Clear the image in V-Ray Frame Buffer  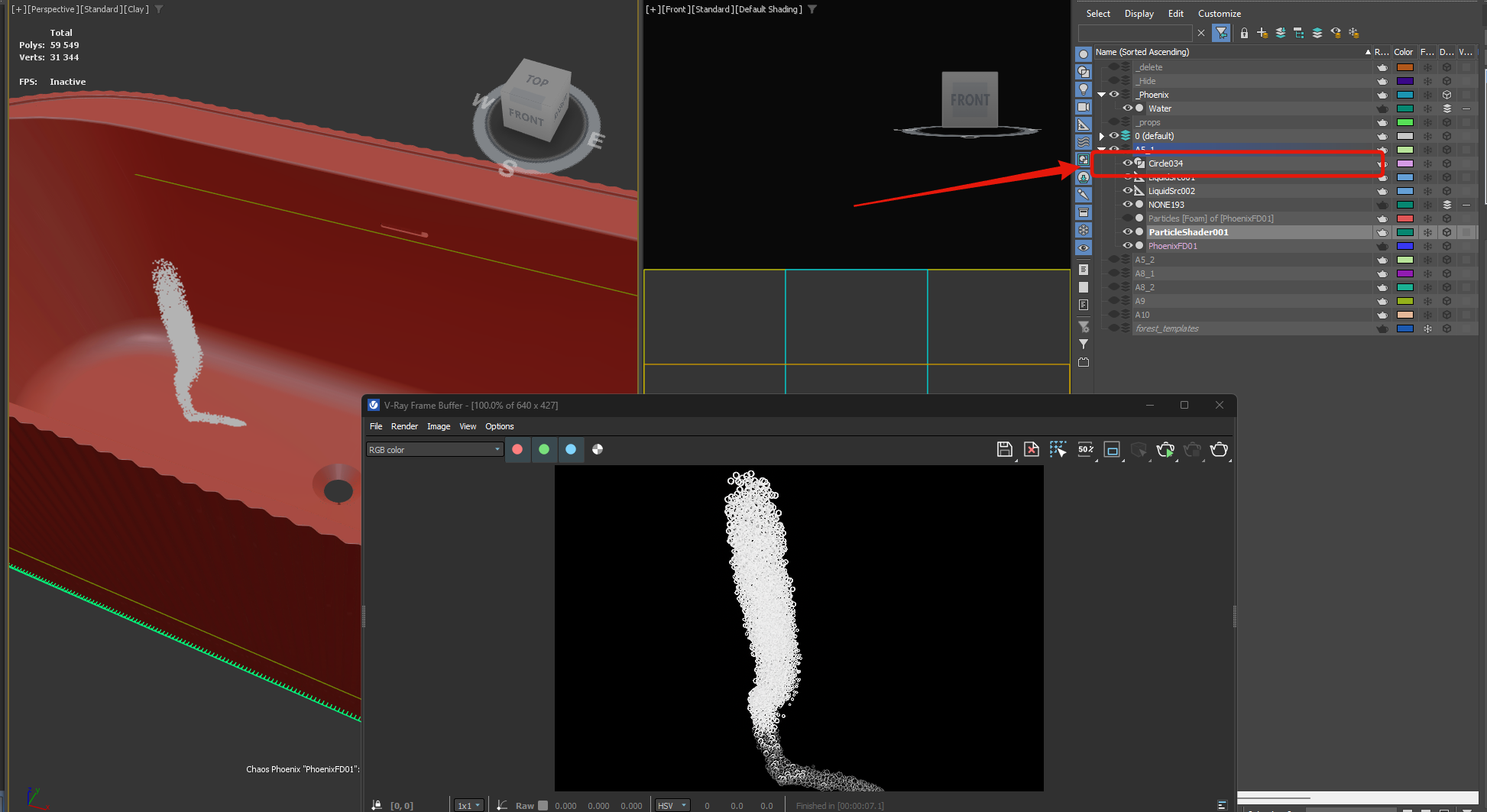pos(1032,449)
